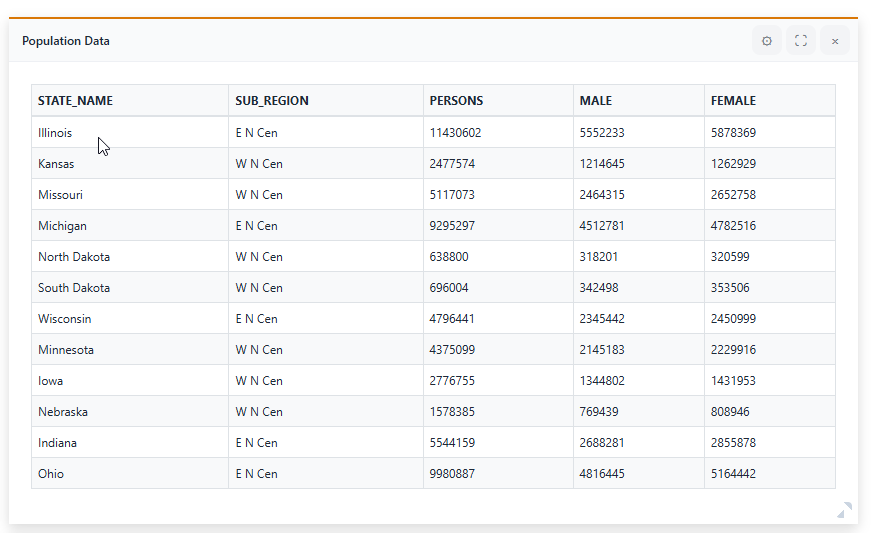
Task: Select South Dakota in the table
Action: coord(74,288)
